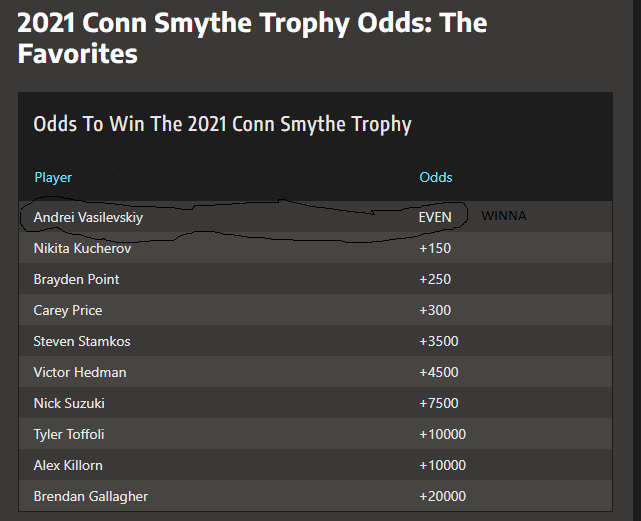Viewport: 641px width, 521px height.
Task: Click Carey Price's +300 odds
Action: pyautogui.click(x=435, y=310)
